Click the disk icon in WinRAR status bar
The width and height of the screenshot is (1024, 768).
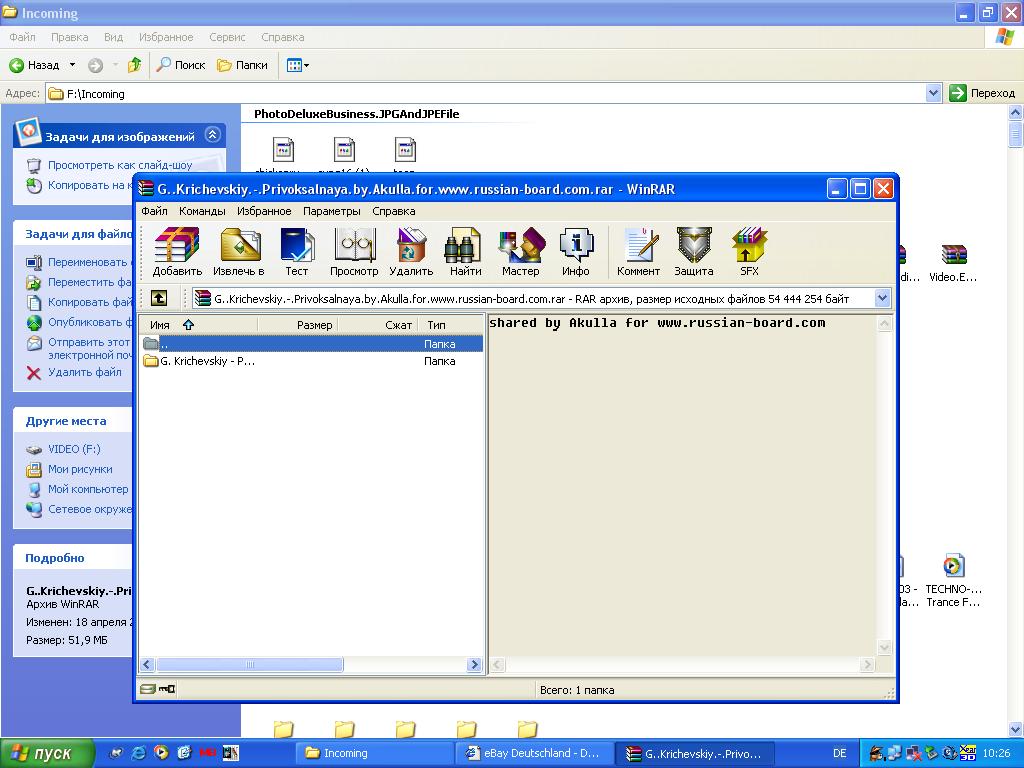148,689
